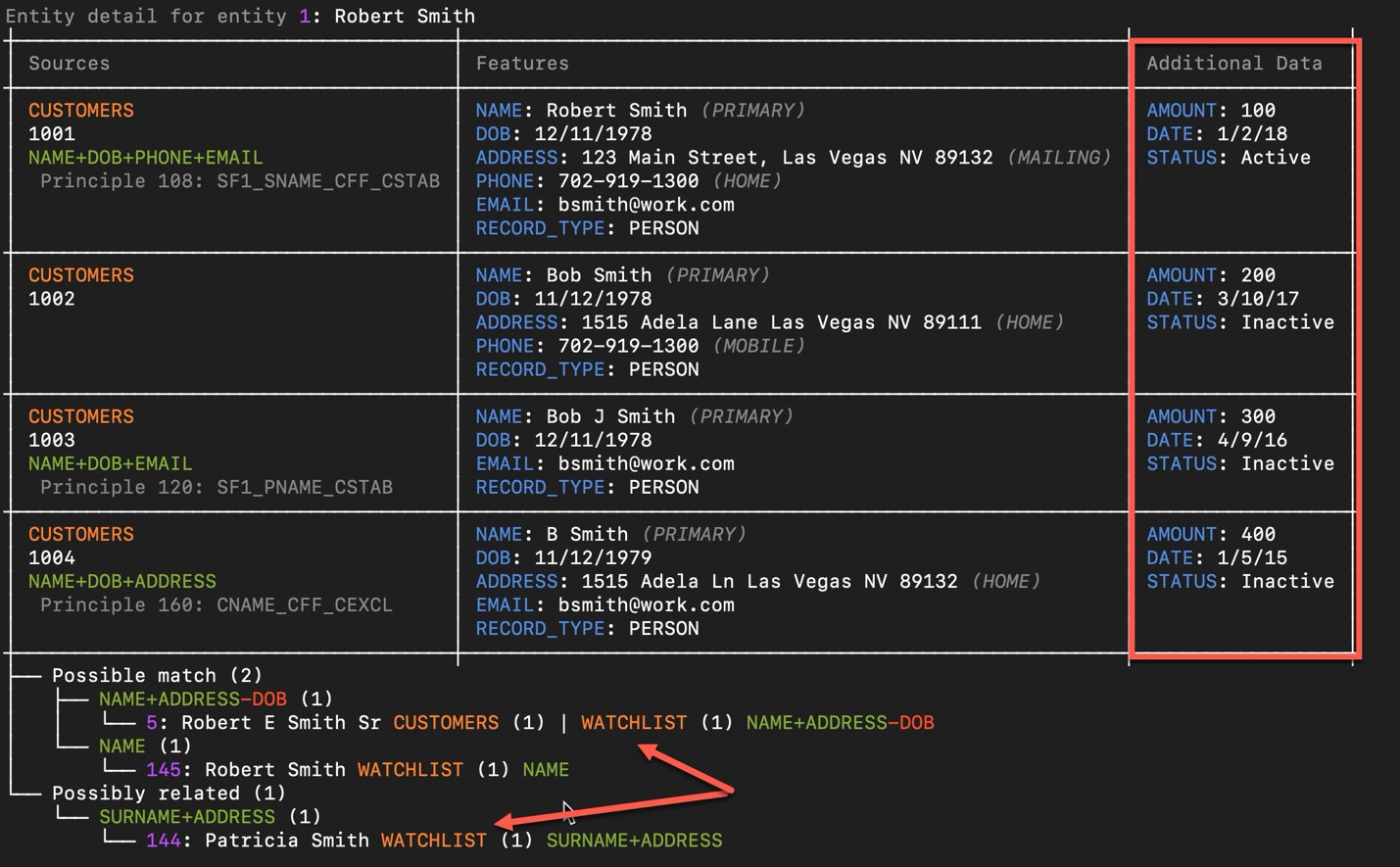
Task: Select the Additional Data column header
Action: [1234, 63]
